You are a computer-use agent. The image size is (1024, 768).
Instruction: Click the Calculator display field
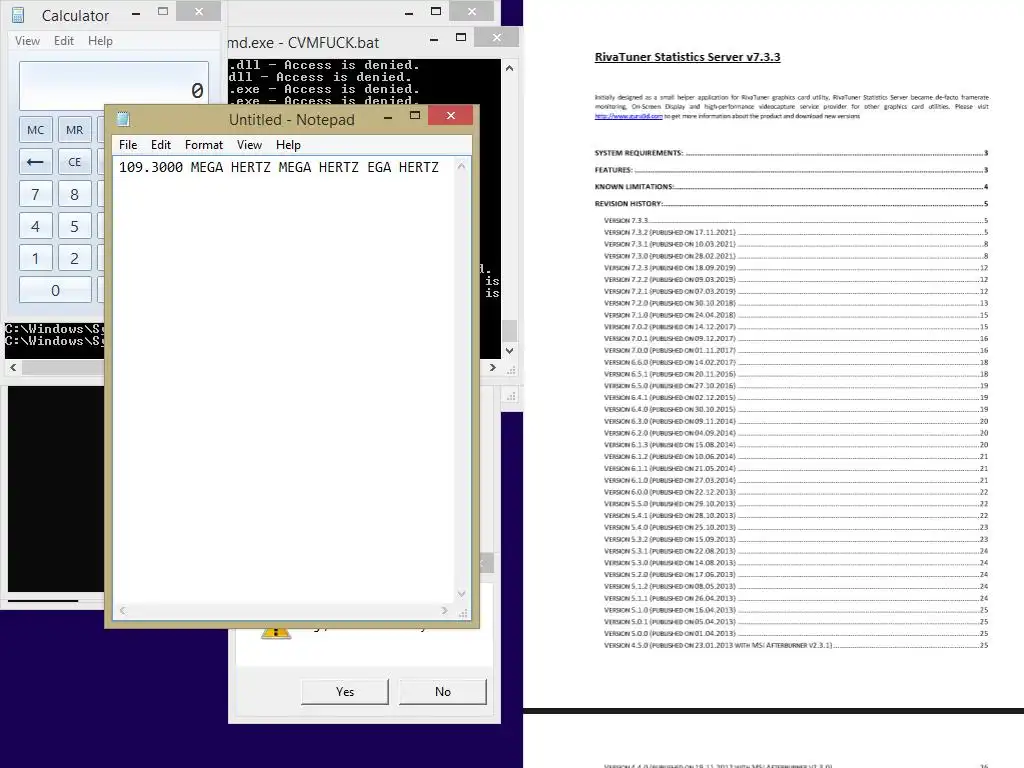114,86
